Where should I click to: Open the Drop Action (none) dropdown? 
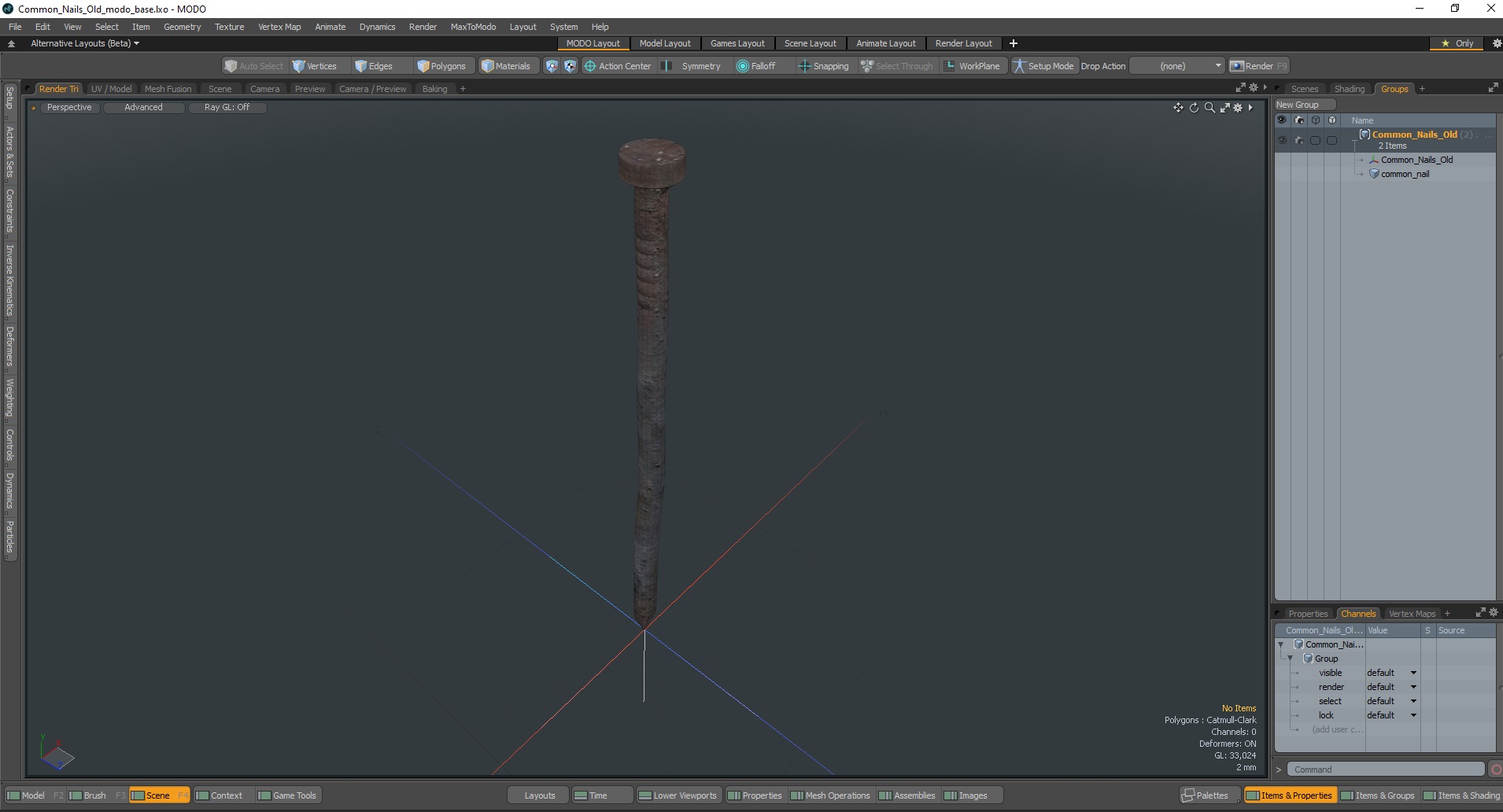(x=1177, y=66)
